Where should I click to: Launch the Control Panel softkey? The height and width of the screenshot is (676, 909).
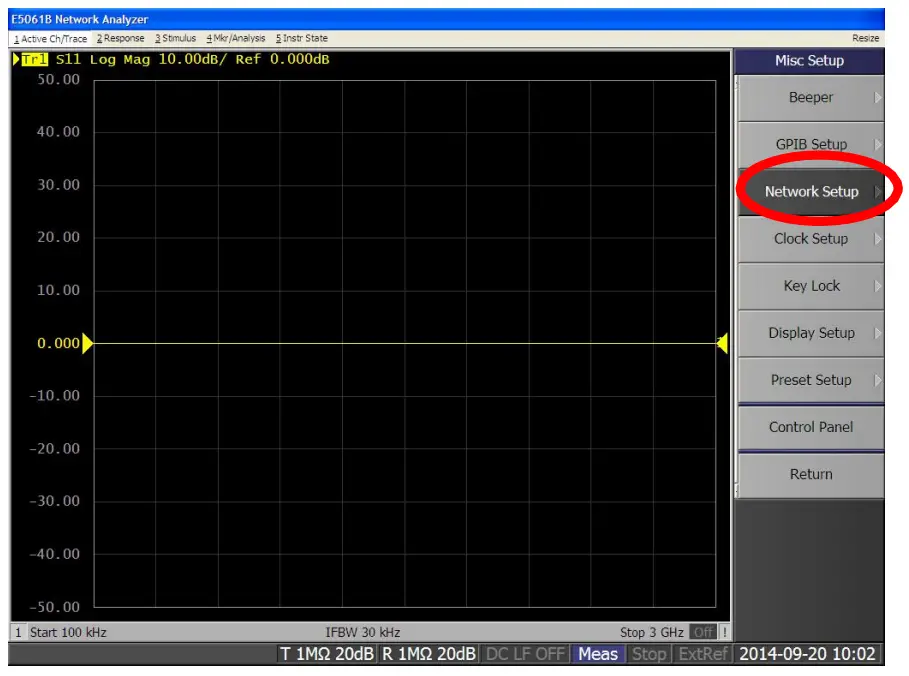click(x=810, y=427)
